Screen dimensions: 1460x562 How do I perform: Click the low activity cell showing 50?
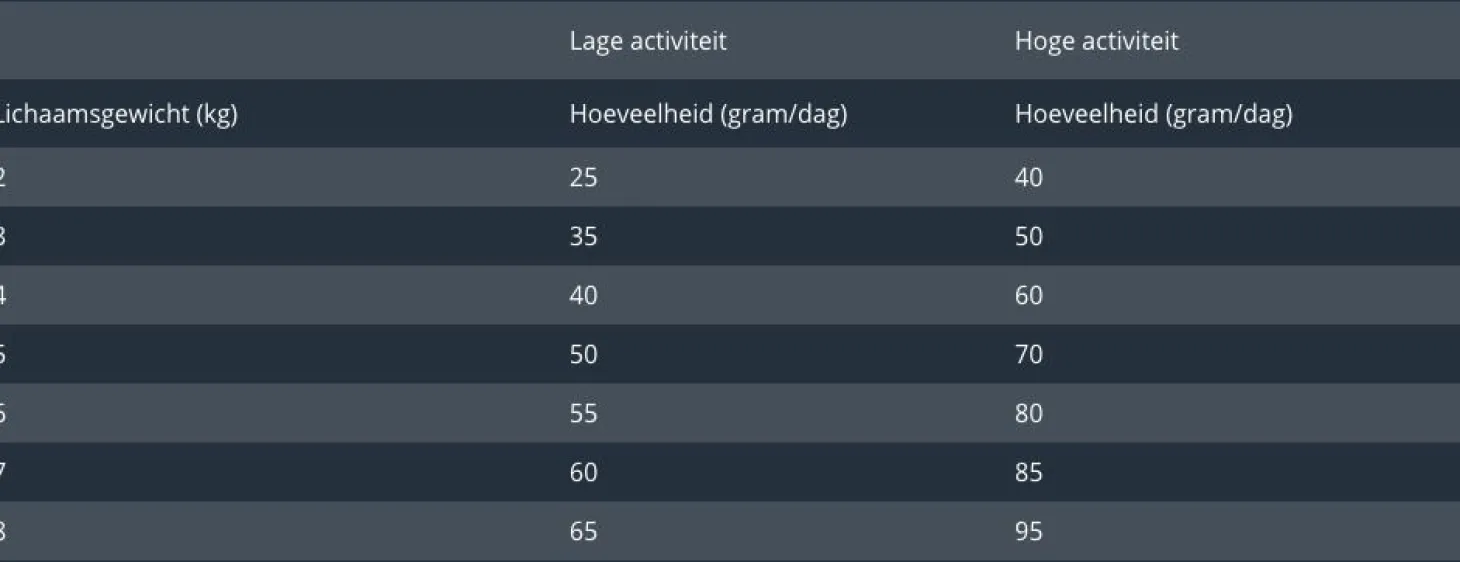click(x=583, y=354)
